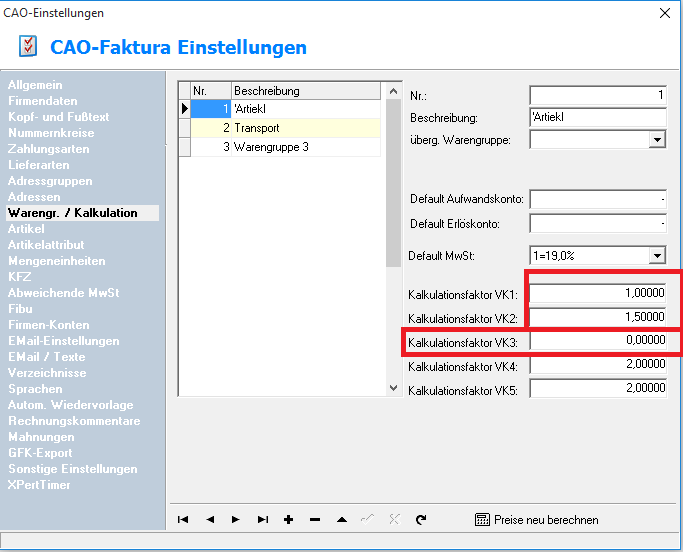Open Firmendaten settings section
Screen dimensions: 683x552
point(43,101)
